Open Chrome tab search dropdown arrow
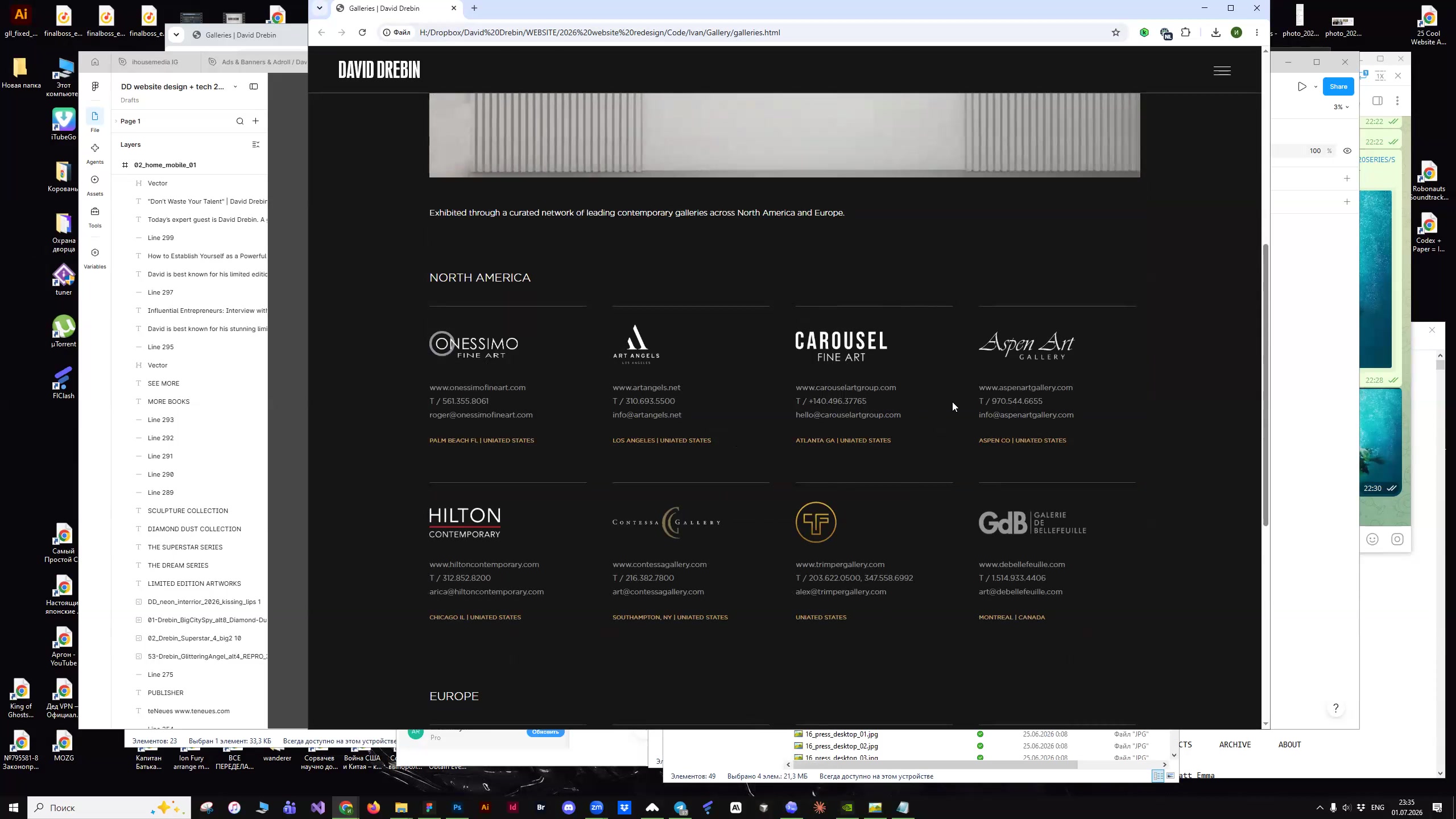Image resolution: width=1456 pixels, height=819 pixels. tap(320, 8)
